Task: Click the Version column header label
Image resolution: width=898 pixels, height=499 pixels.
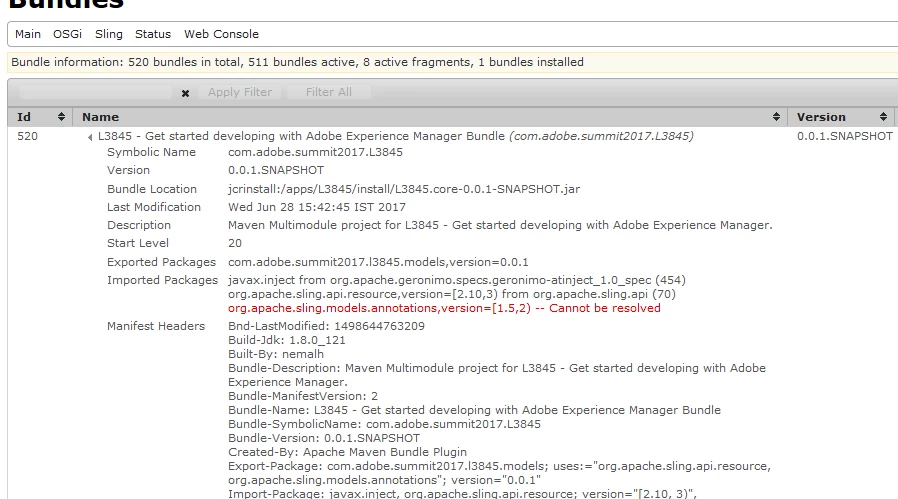Action: (821, 117)
